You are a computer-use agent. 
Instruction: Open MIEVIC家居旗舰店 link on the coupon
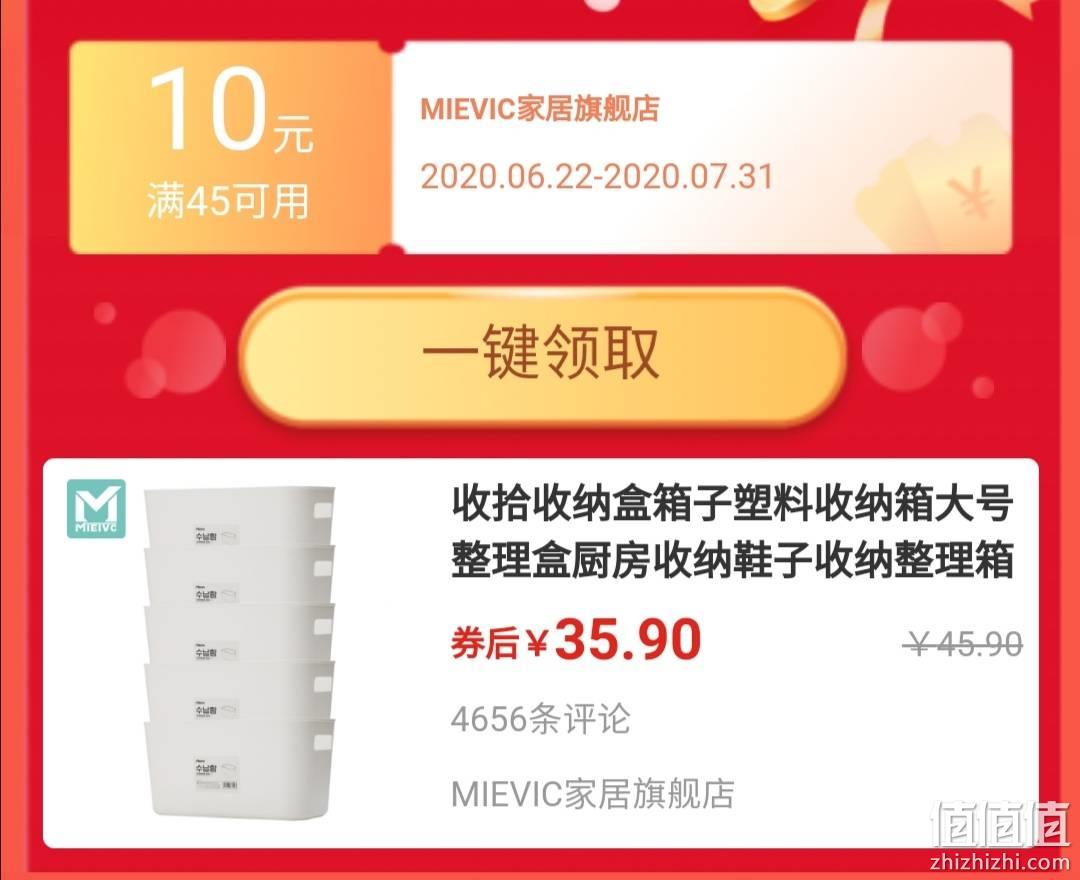click(x=539, y=109)
